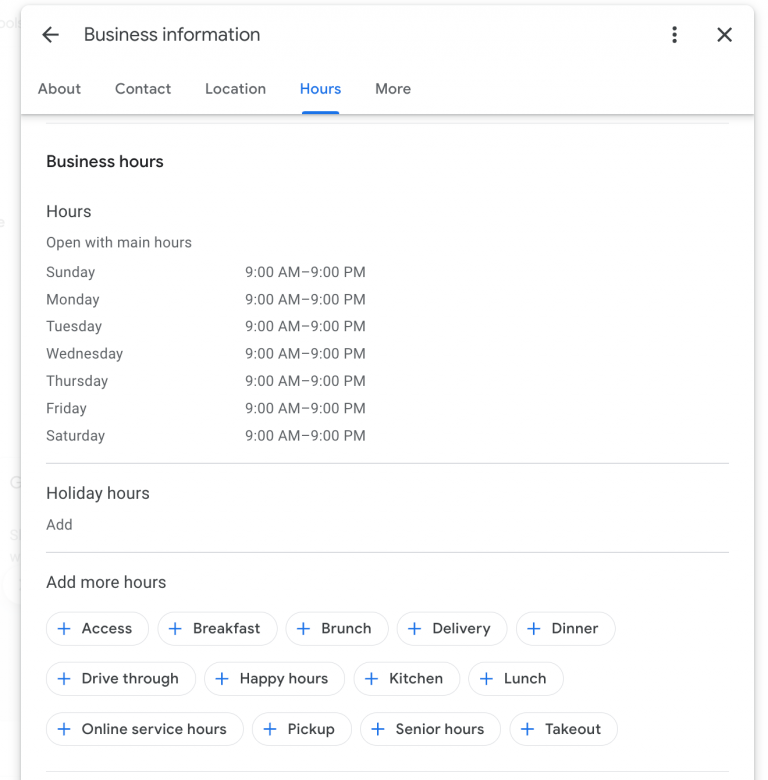
Task: Select the More tab
Action: tap(393, 89)
